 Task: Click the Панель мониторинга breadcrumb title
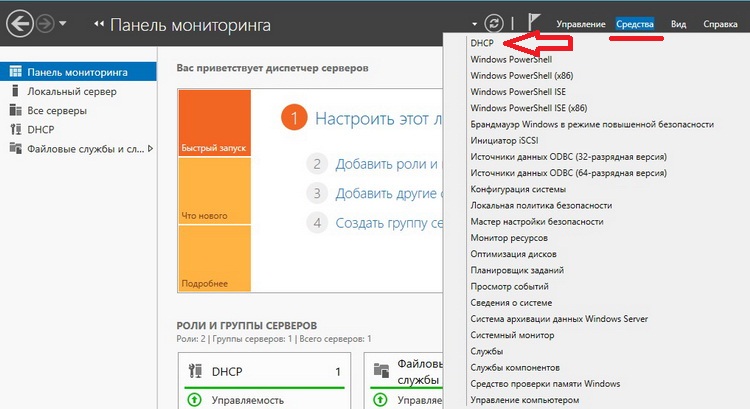pos(190,24)
